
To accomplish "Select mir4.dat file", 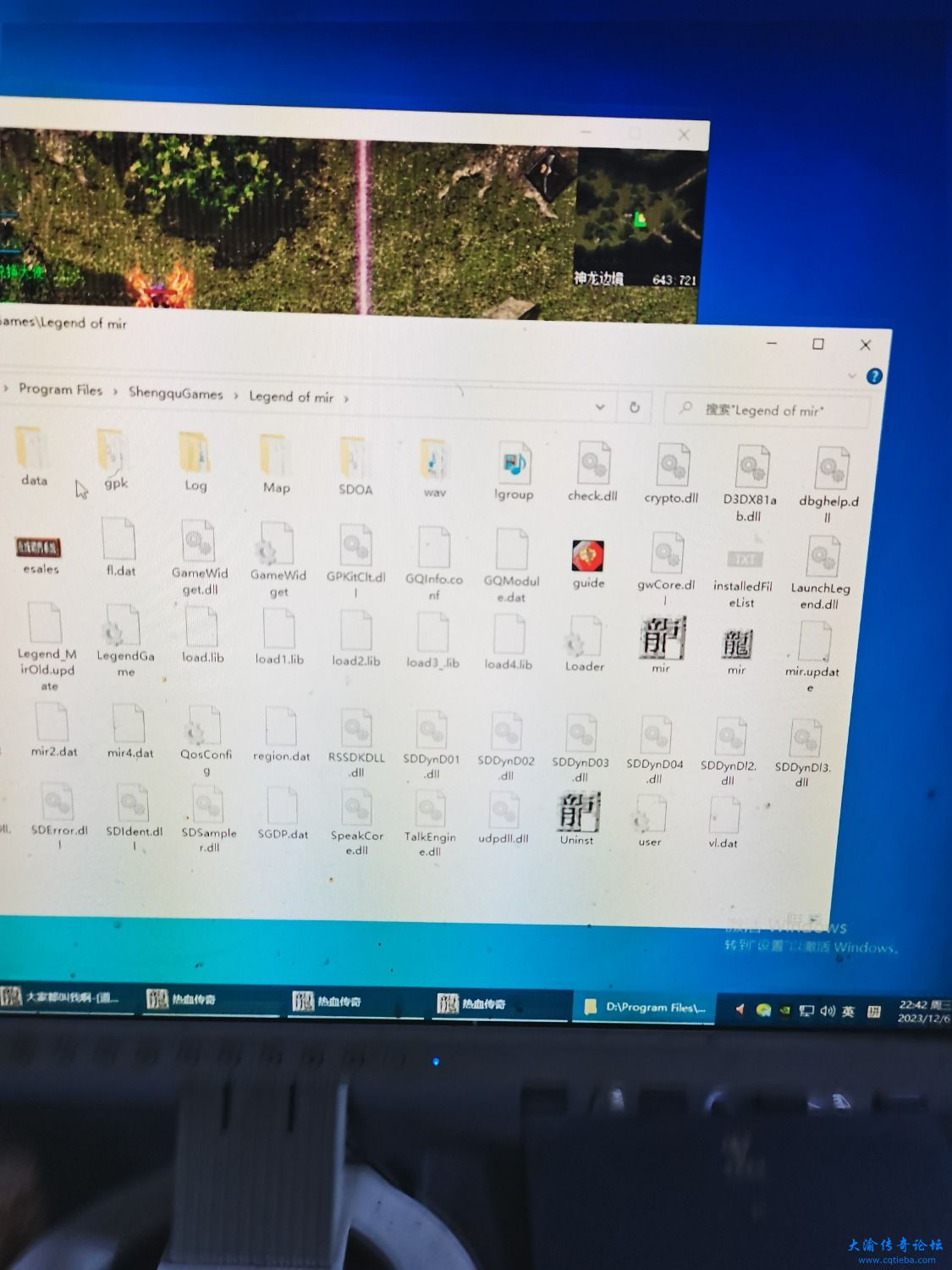I will pos(129,731).
